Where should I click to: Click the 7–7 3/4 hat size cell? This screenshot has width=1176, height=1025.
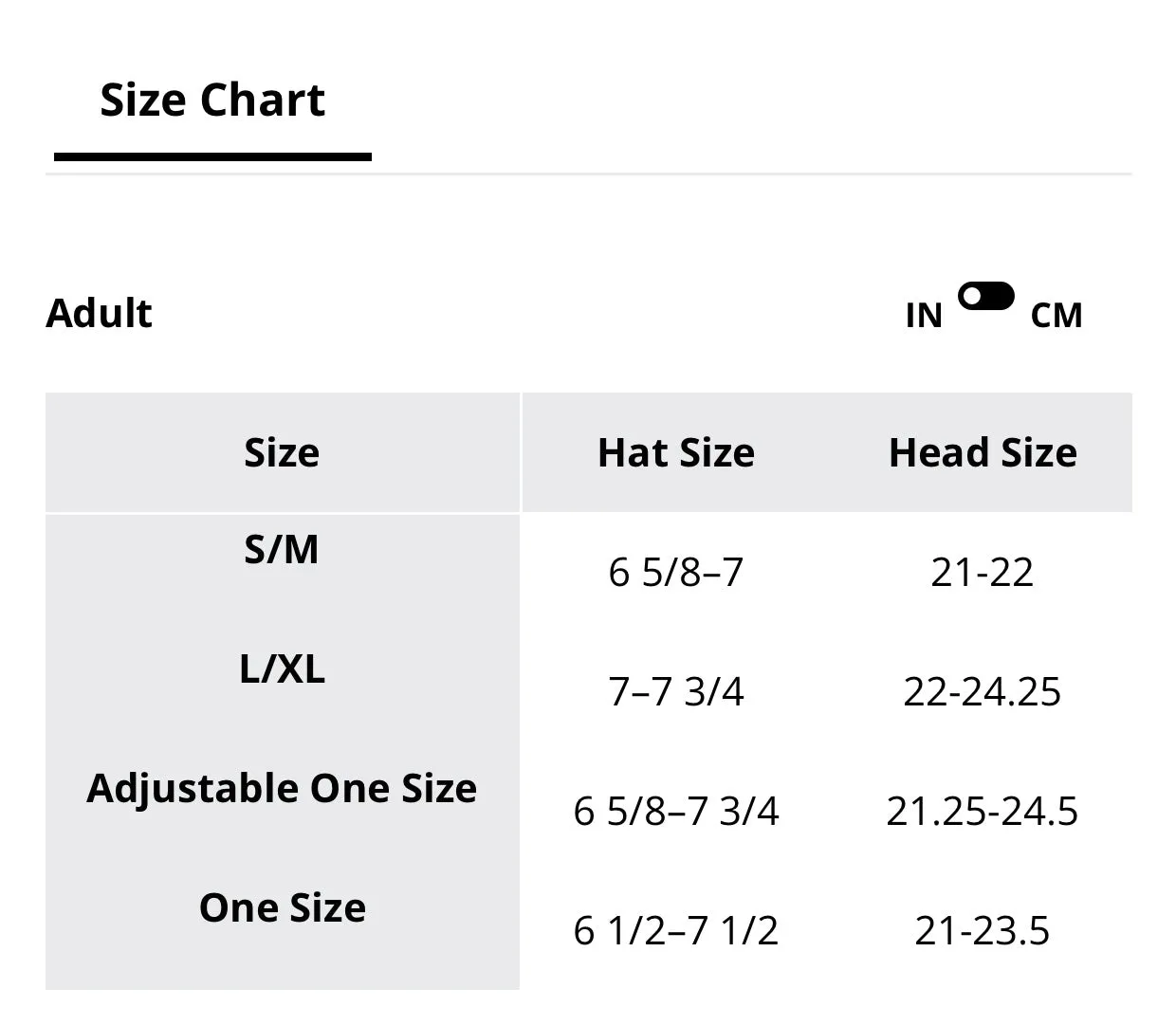point(676,691)
